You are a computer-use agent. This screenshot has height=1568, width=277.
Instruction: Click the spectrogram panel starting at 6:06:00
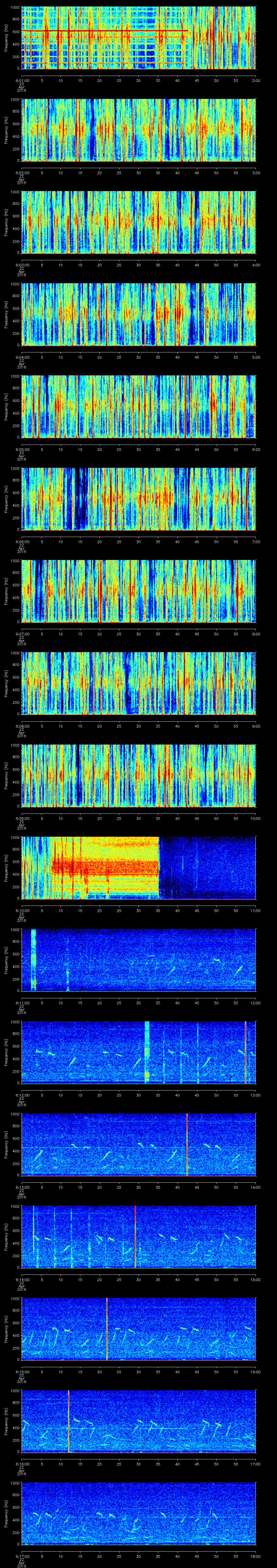tap(139, 499)
